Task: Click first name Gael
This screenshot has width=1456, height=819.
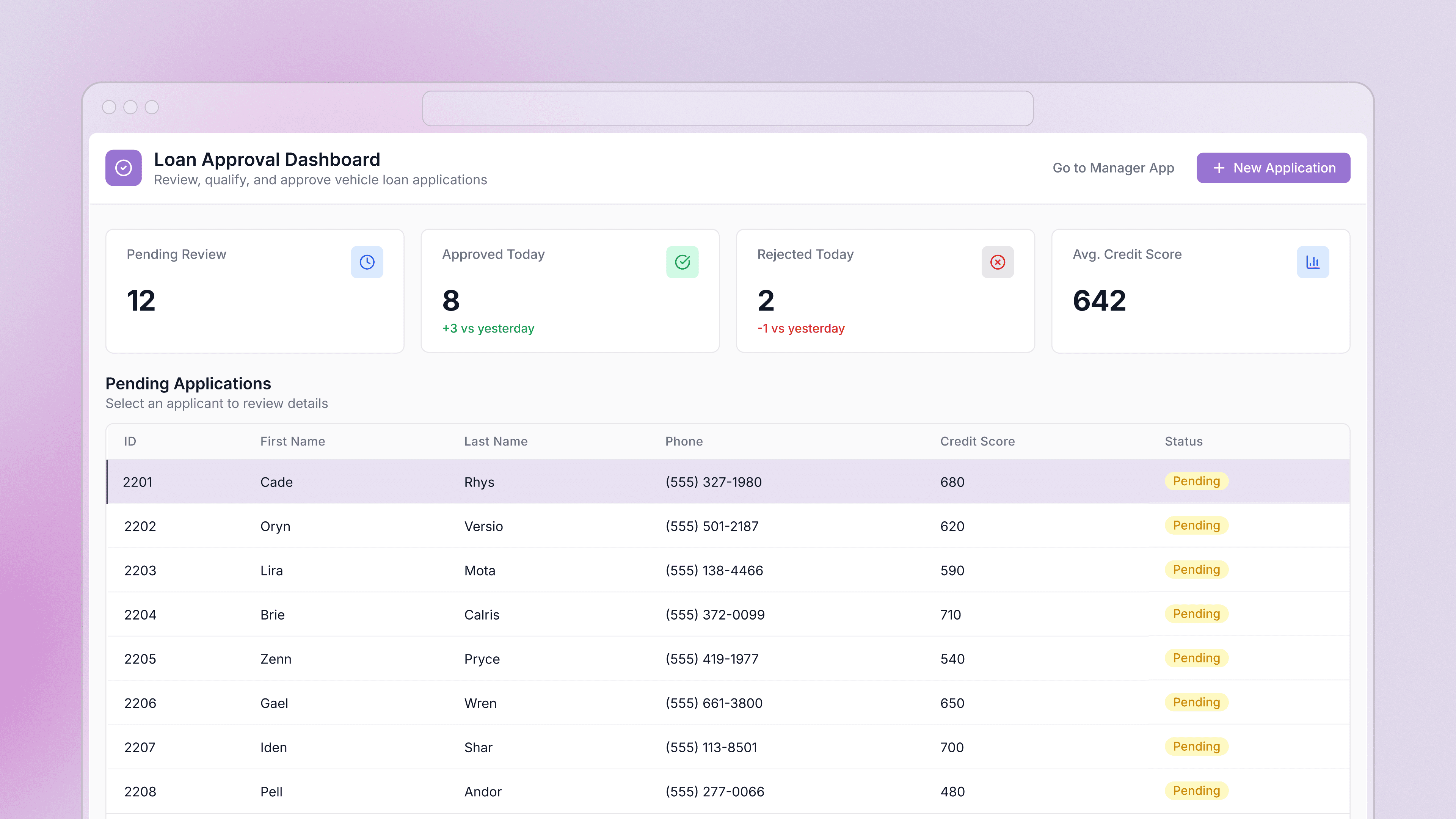Action: (x=274, y=703)
